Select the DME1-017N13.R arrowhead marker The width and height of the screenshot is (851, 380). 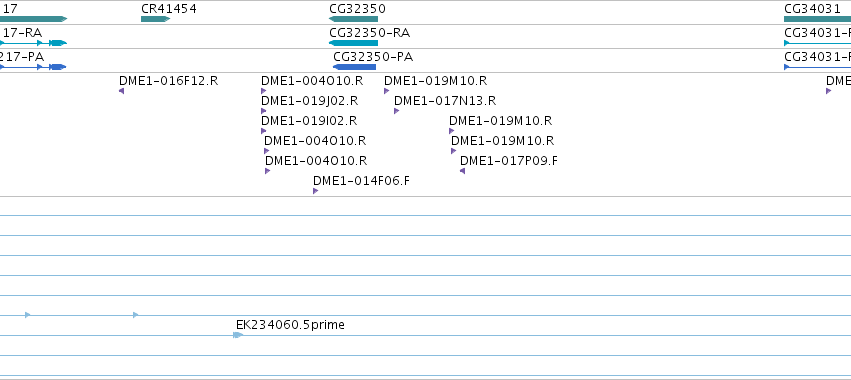[x=397, y=111]
